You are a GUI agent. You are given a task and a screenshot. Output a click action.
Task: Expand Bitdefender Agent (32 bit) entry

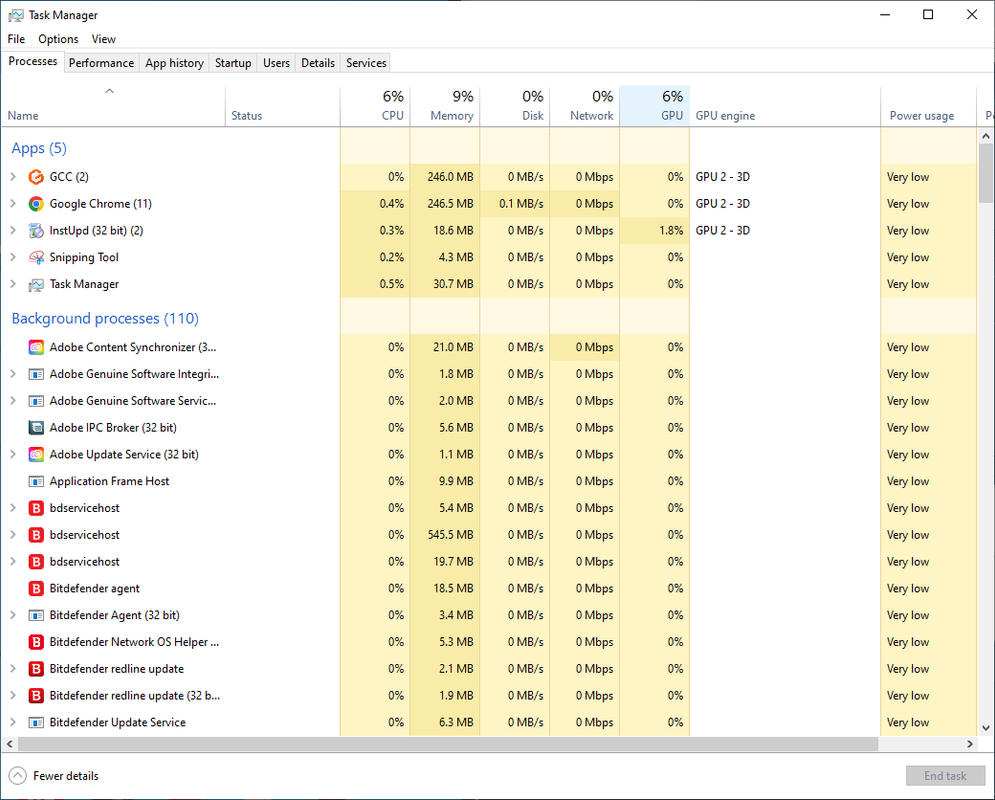click(13, 615)
